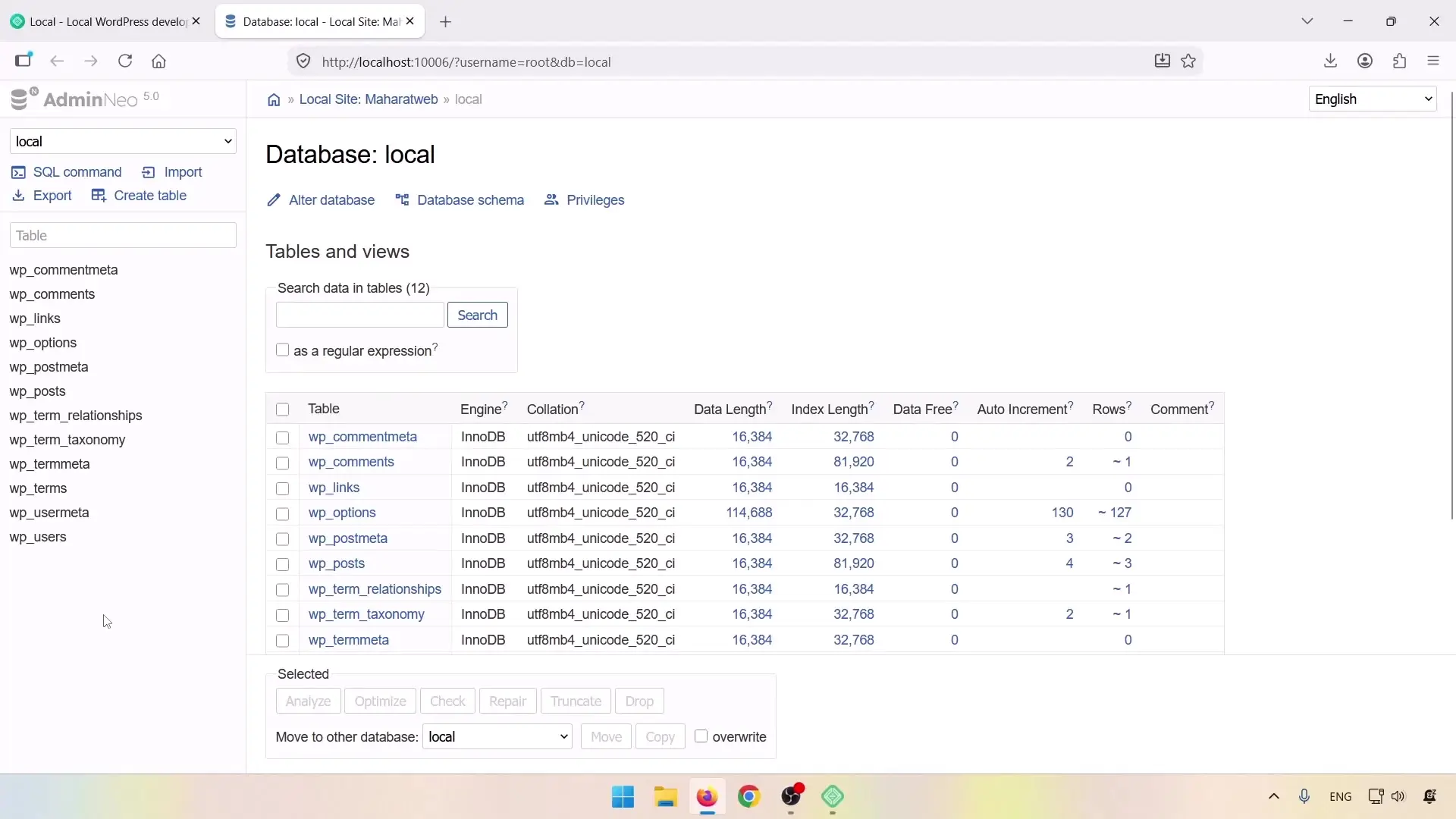This screenshot has height=819, width=1456.
Task: Open the wp_postmeta table link
Action: click(x=348, y=538)
